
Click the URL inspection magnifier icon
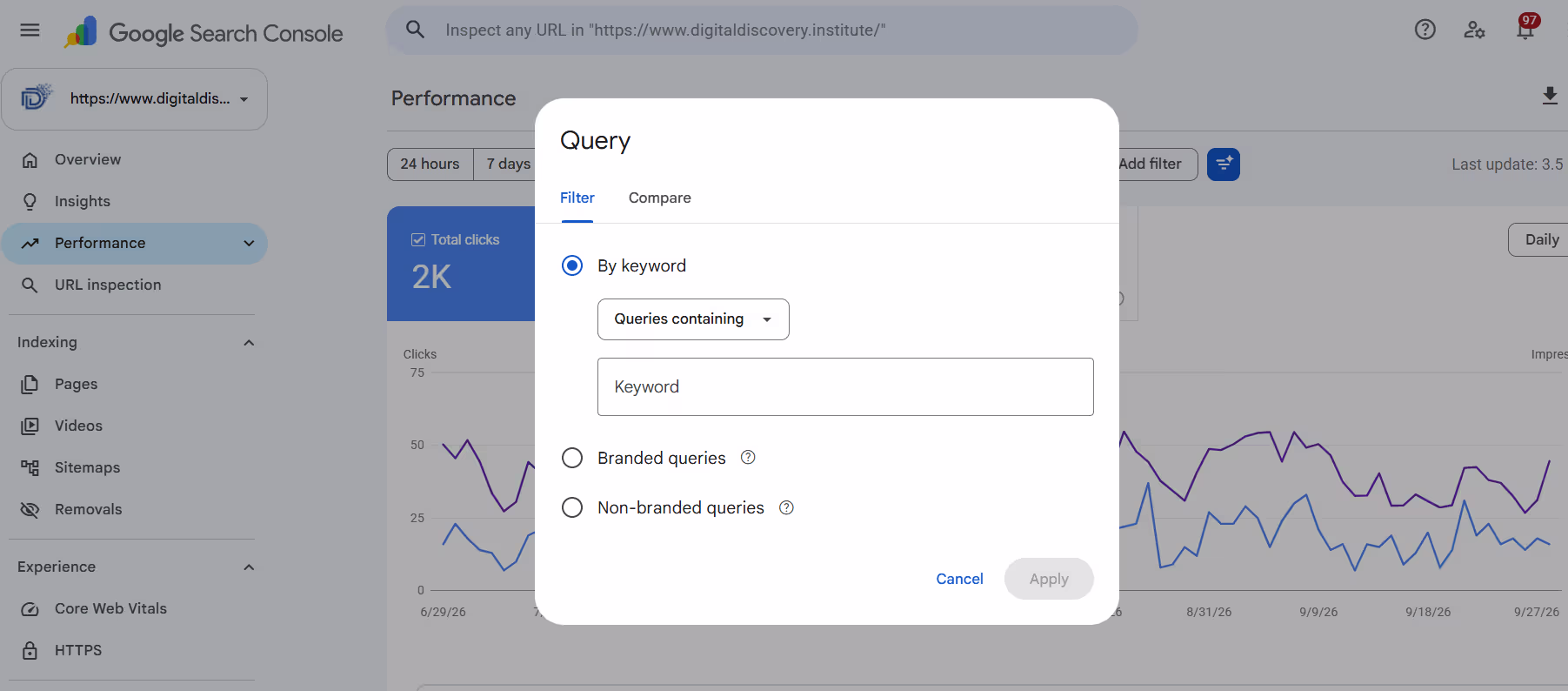click(x=30, y=285)
